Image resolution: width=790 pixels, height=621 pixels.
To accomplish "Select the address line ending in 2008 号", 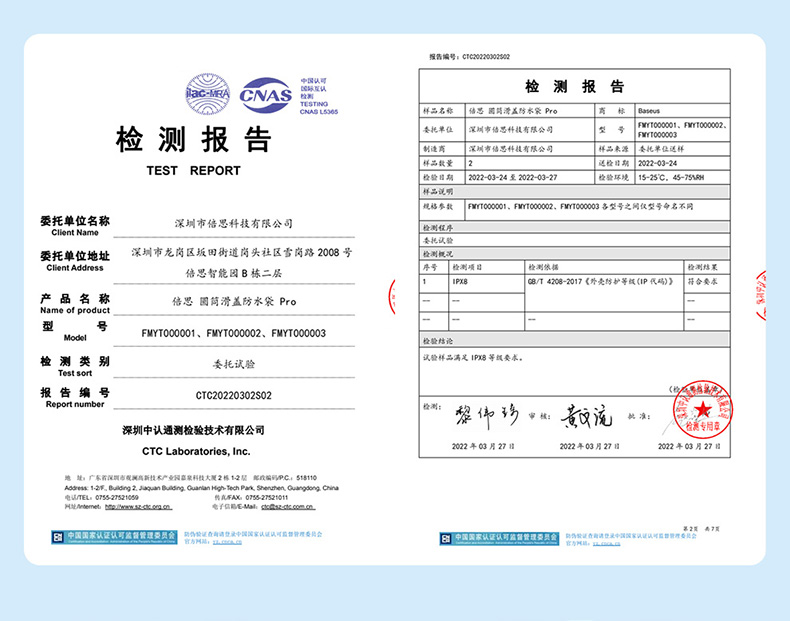I will click(242, 252).
